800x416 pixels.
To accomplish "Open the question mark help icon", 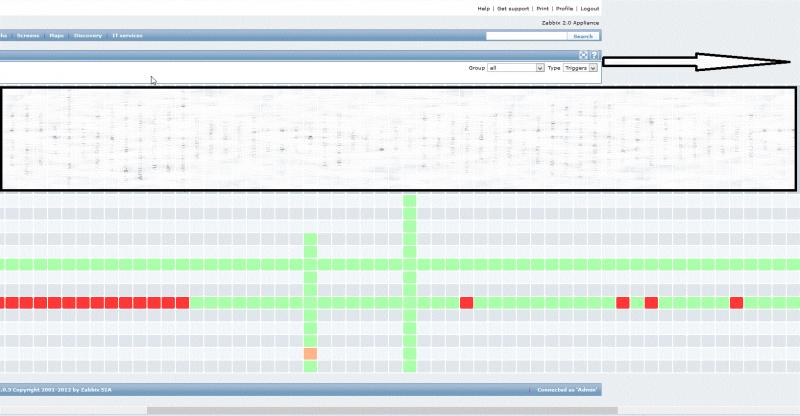I will [594, 55].
